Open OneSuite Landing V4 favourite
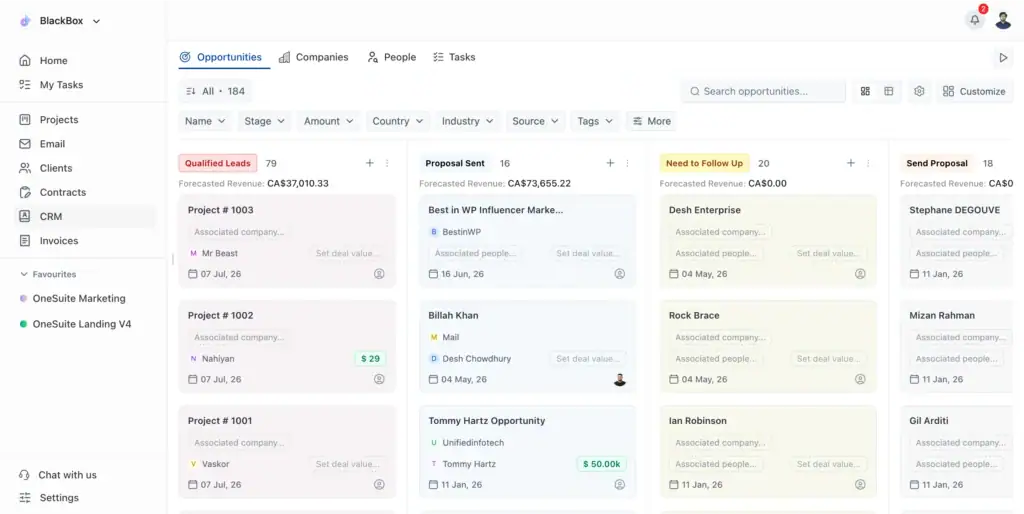 75,324
